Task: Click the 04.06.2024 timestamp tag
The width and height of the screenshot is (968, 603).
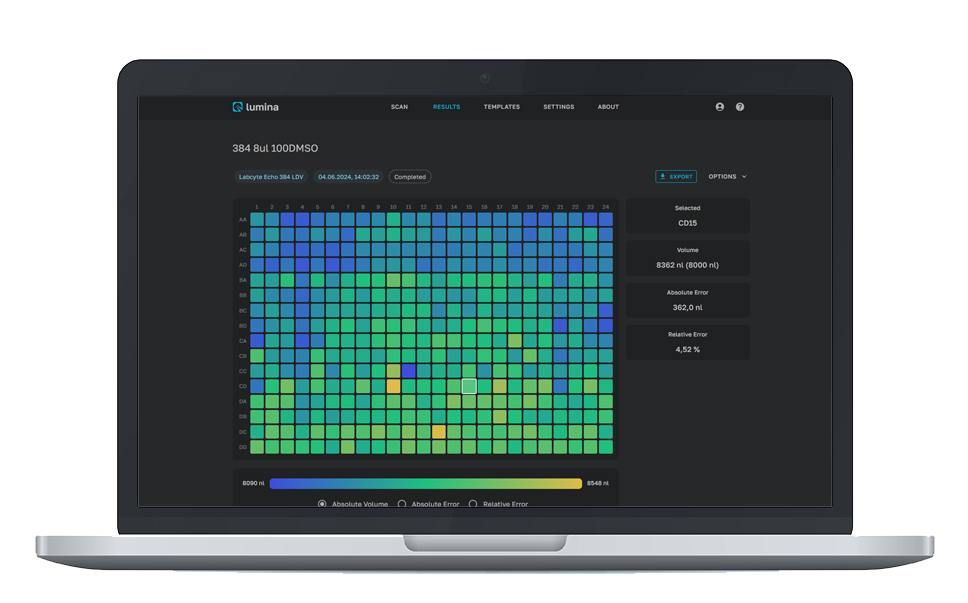Action: click(348, 177)
